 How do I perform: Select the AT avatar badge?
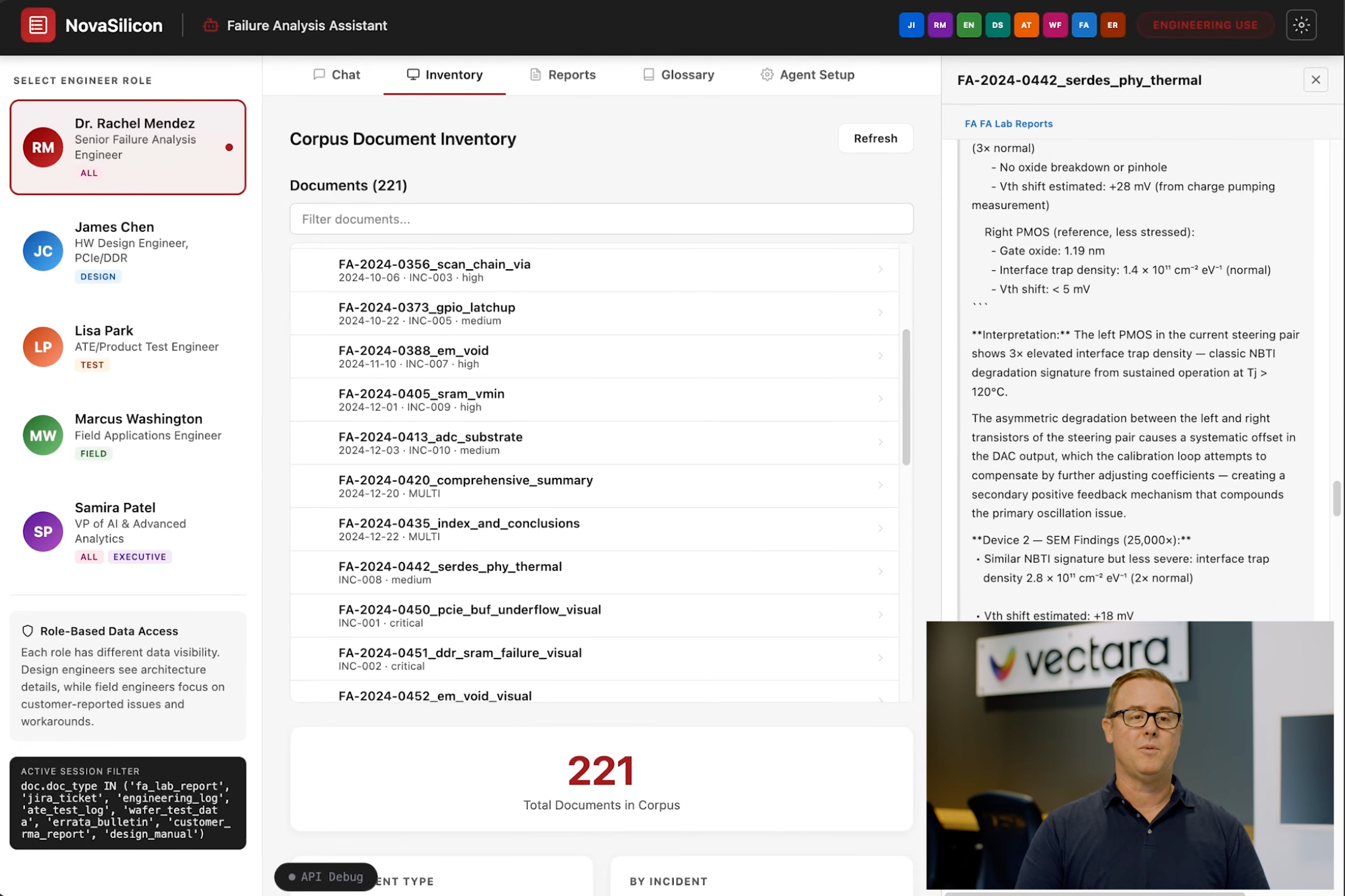pyautogui.click(x=1026, y=25)
